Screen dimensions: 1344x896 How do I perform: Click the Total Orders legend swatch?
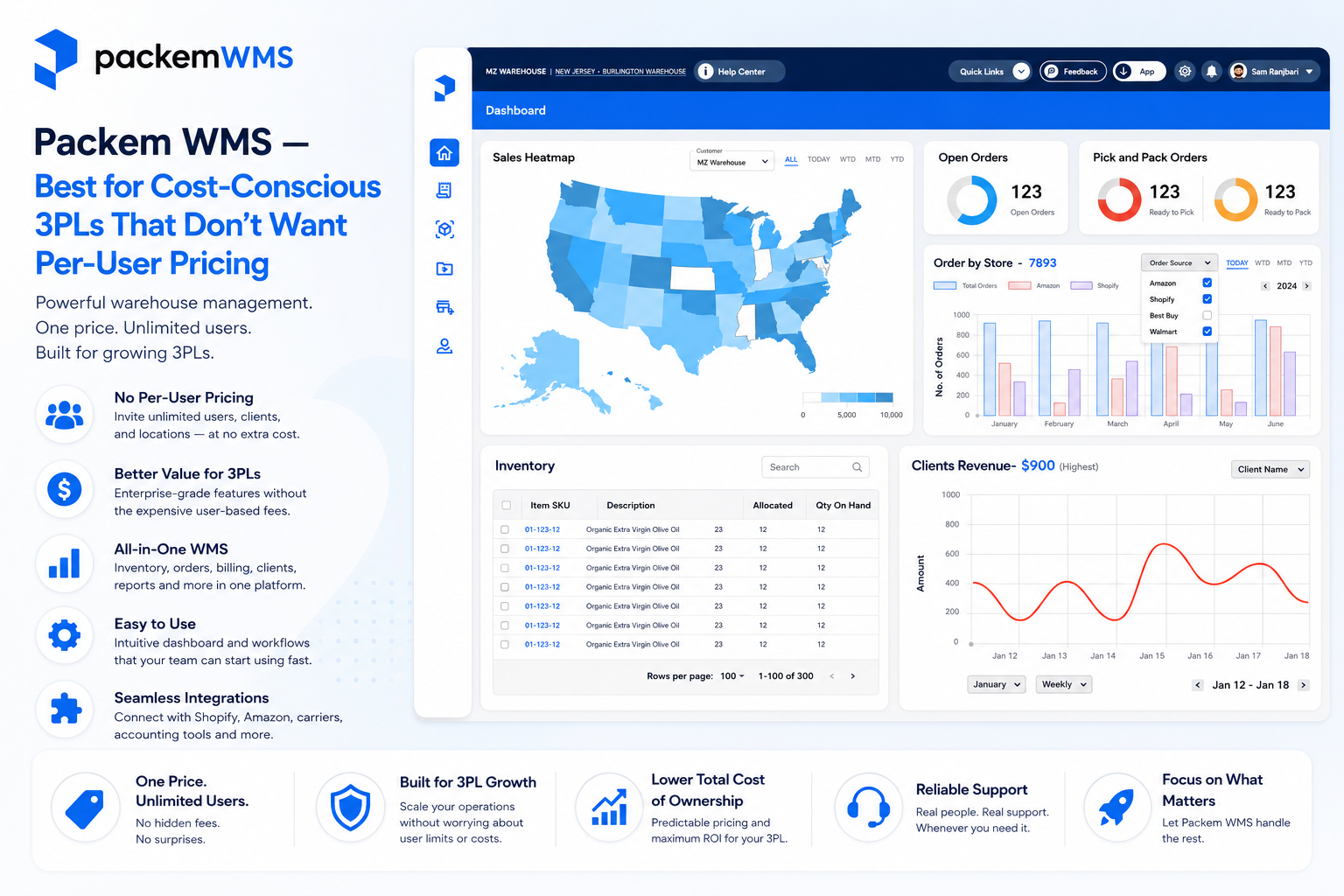(945, 285)
